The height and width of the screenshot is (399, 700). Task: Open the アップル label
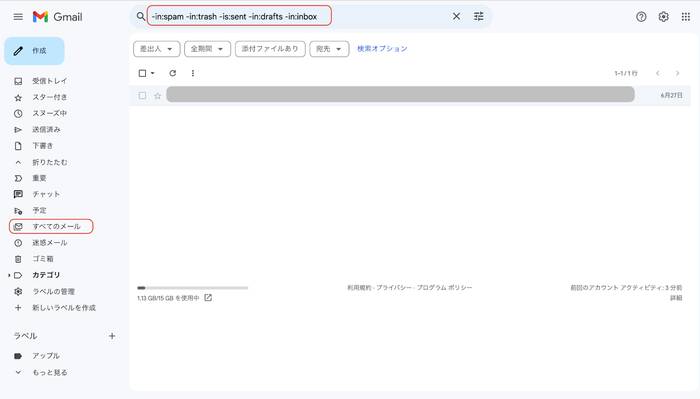pyautogui.click(x=46, y=356)
